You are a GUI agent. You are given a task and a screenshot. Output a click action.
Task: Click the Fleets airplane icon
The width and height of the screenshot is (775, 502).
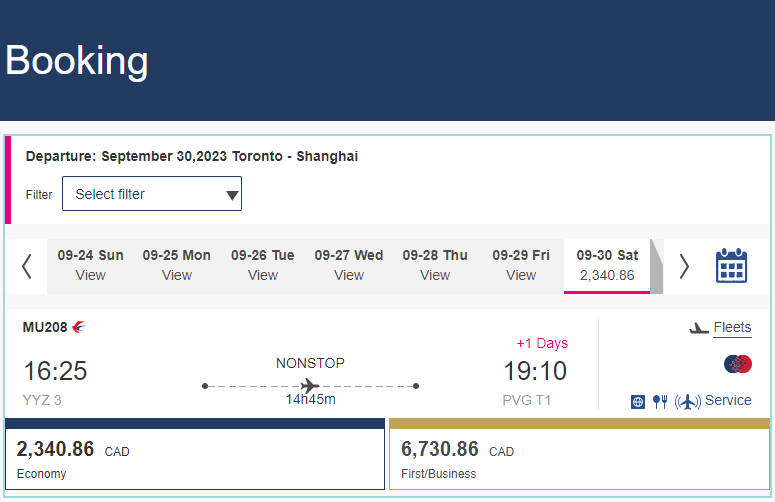click(x=698, y=328)
